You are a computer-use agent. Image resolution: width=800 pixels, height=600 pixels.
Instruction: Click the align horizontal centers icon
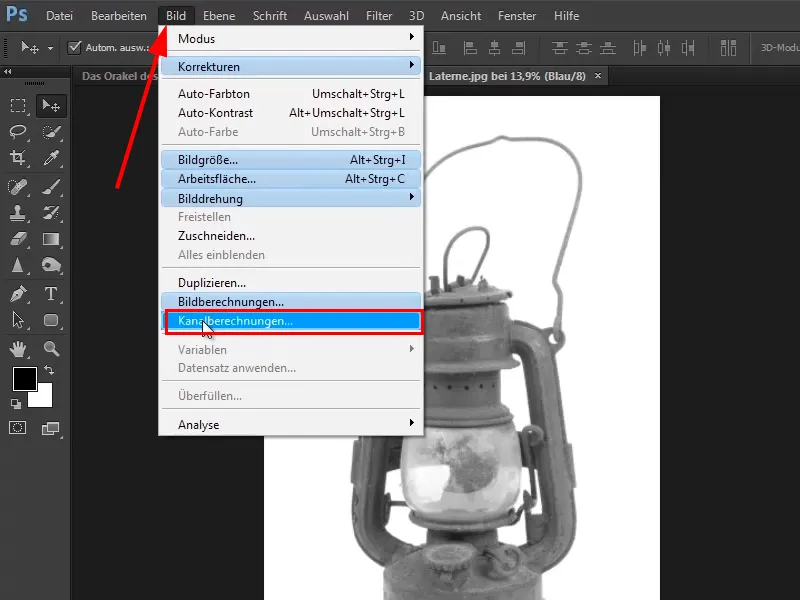[x=494, y=48]
